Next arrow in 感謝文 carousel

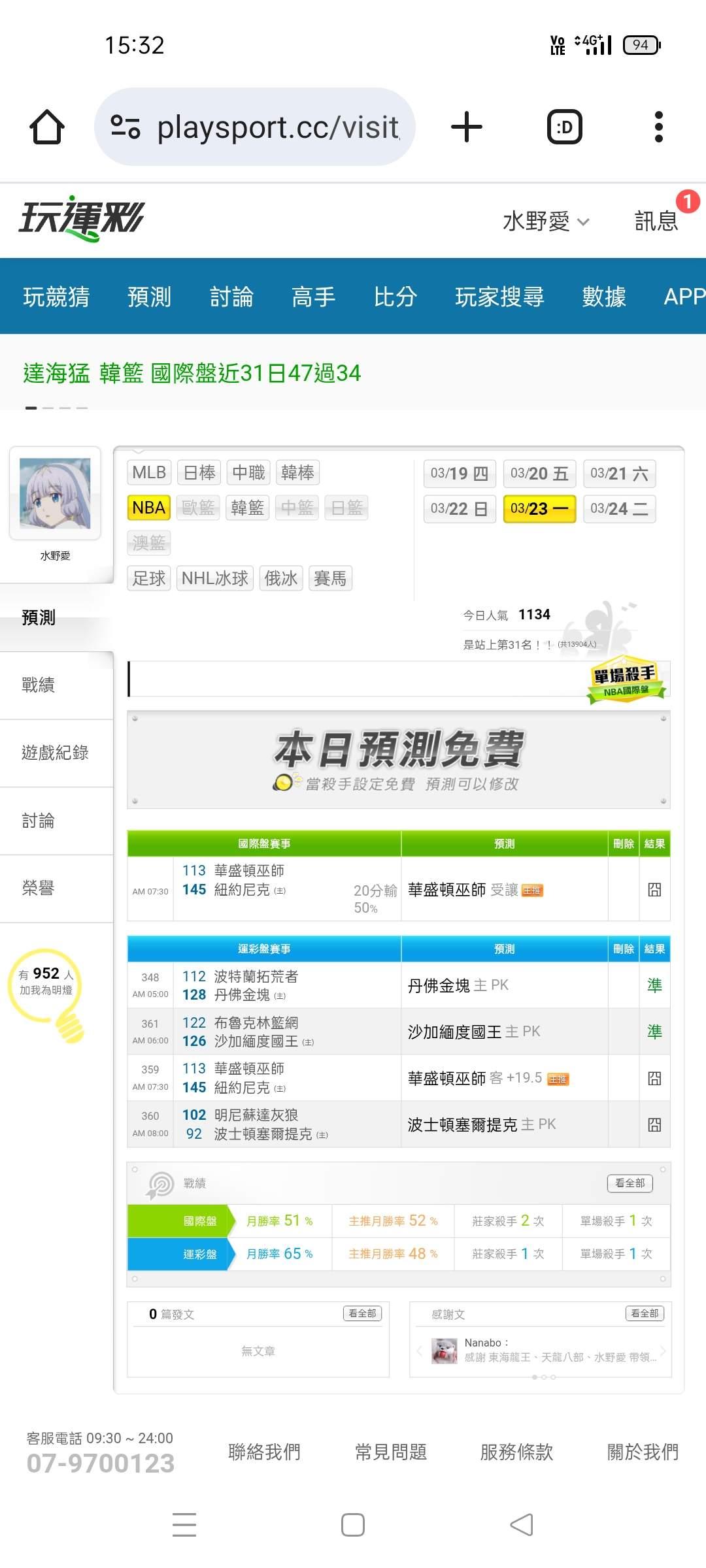tap(663, 1350)
